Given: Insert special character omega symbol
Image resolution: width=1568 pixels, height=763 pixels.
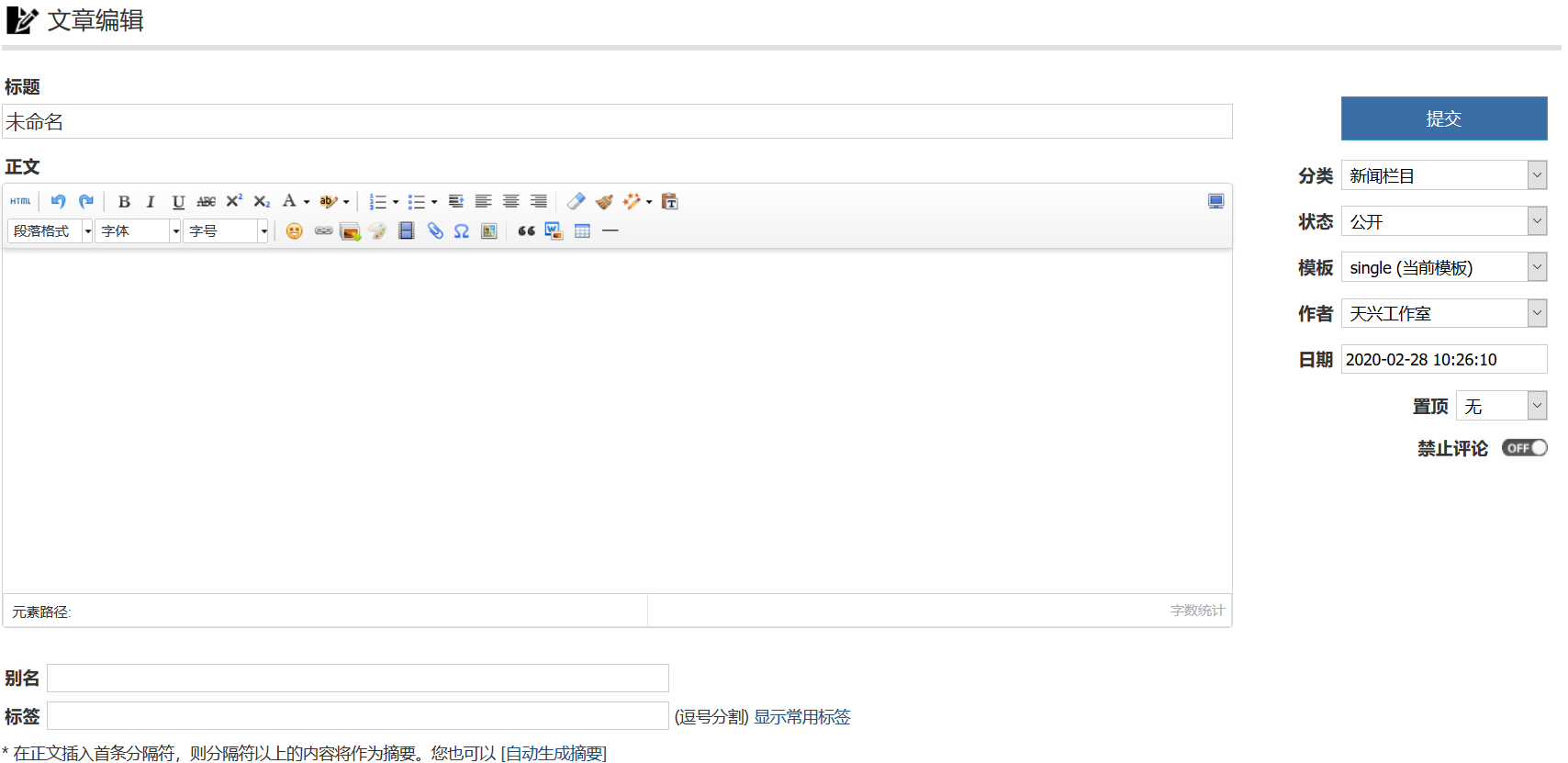Looking at the screenshot, I should pos(462,230).
